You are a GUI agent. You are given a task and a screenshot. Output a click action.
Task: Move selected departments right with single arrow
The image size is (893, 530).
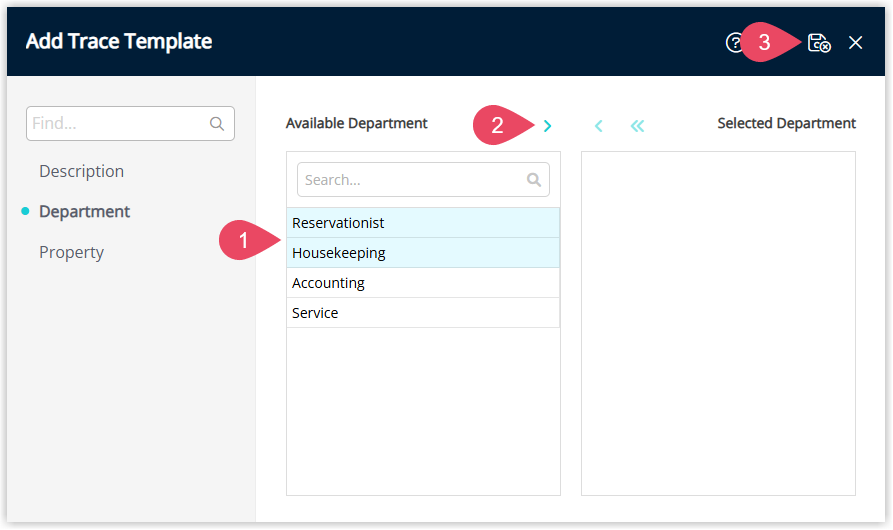(547, 126)
